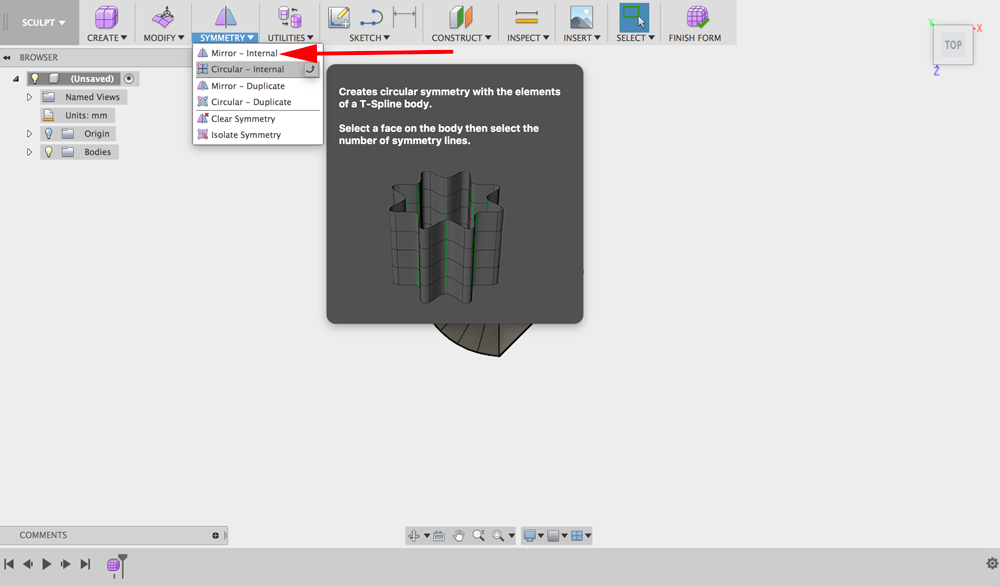Select the Units: mm browser item
Screen dimensions: 1000x586
pos(78,115)
